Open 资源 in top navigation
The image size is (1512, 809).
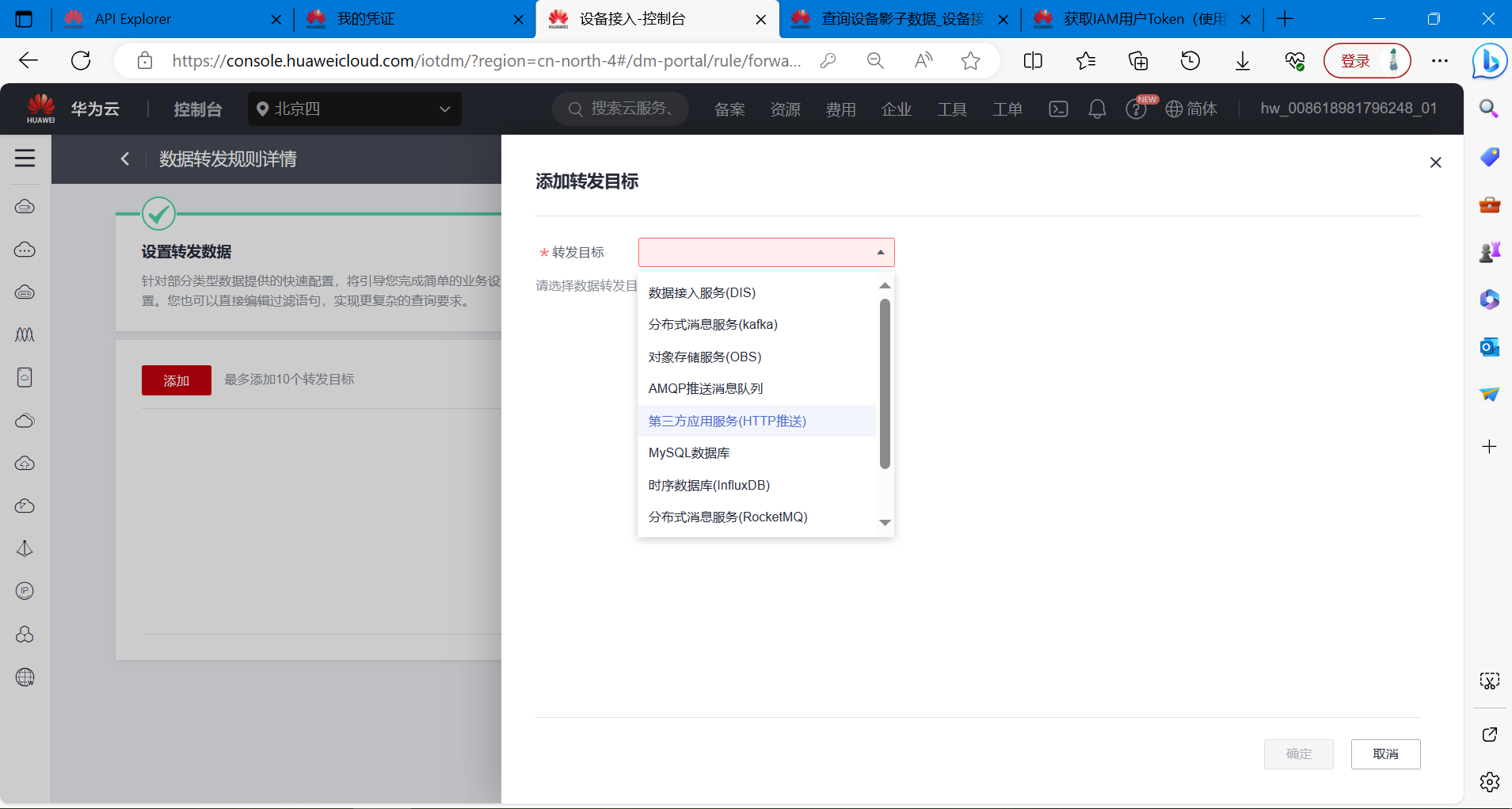coord(785,109)
